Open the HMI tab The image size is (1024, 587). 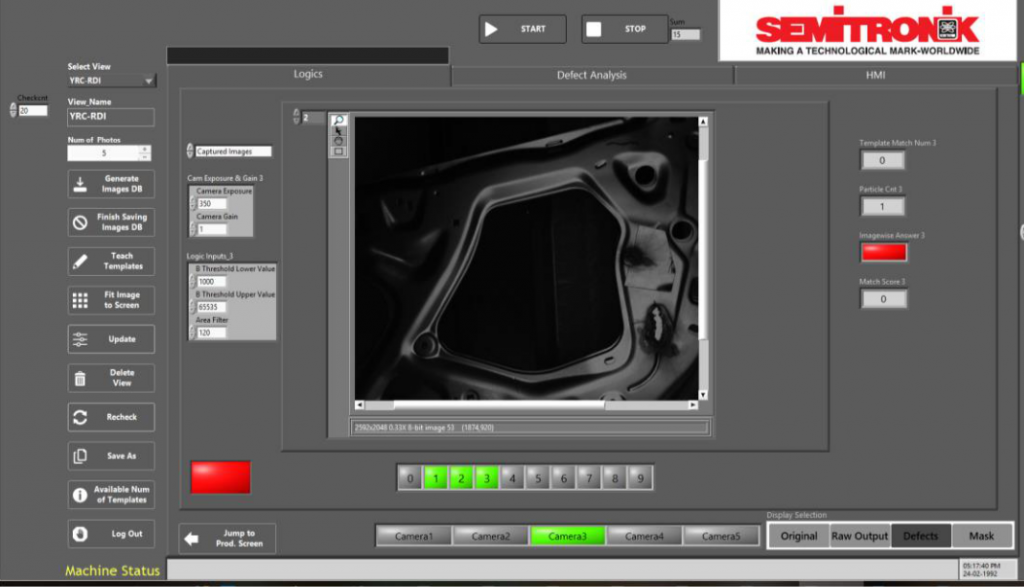[875, 75]
